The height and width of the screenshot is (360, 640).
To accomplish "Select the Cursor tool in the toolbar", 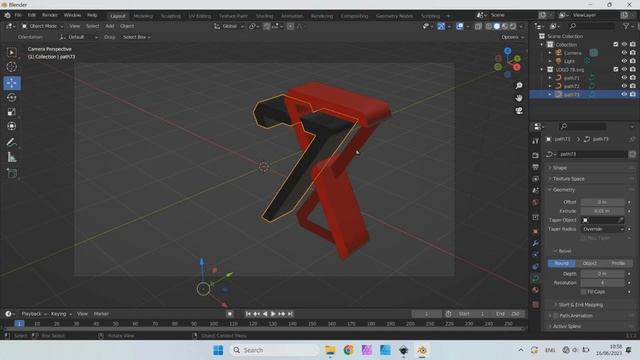I will (11, 67).
